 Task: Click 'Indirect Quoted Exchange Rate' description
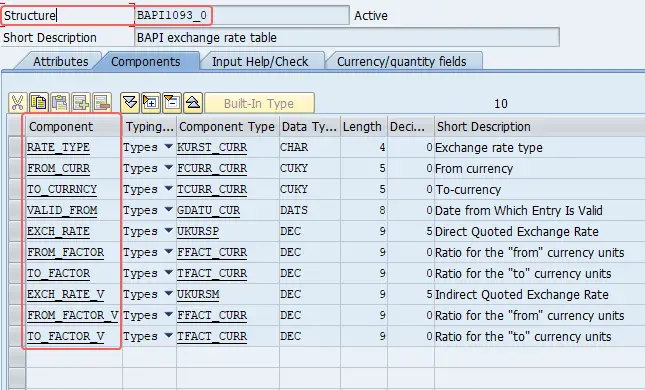coord(522,295)
